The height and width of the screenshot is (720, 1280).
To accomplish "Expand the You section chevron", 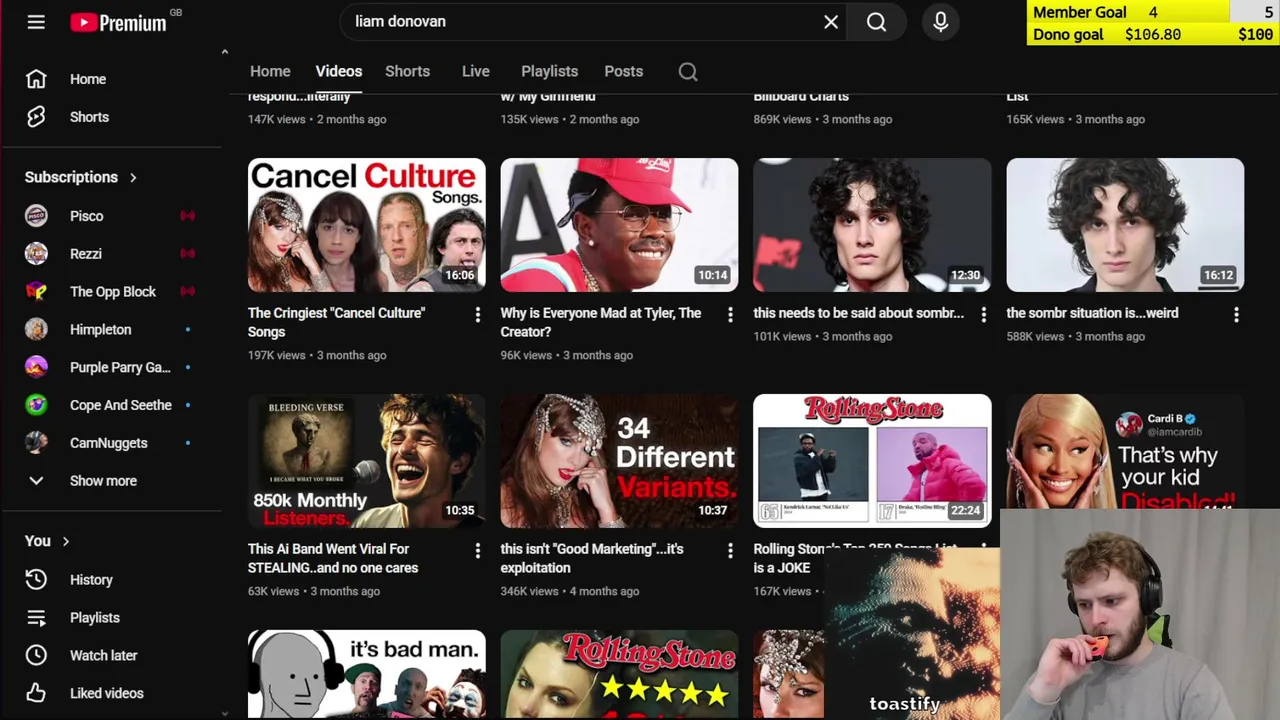I will coord(65,541).
